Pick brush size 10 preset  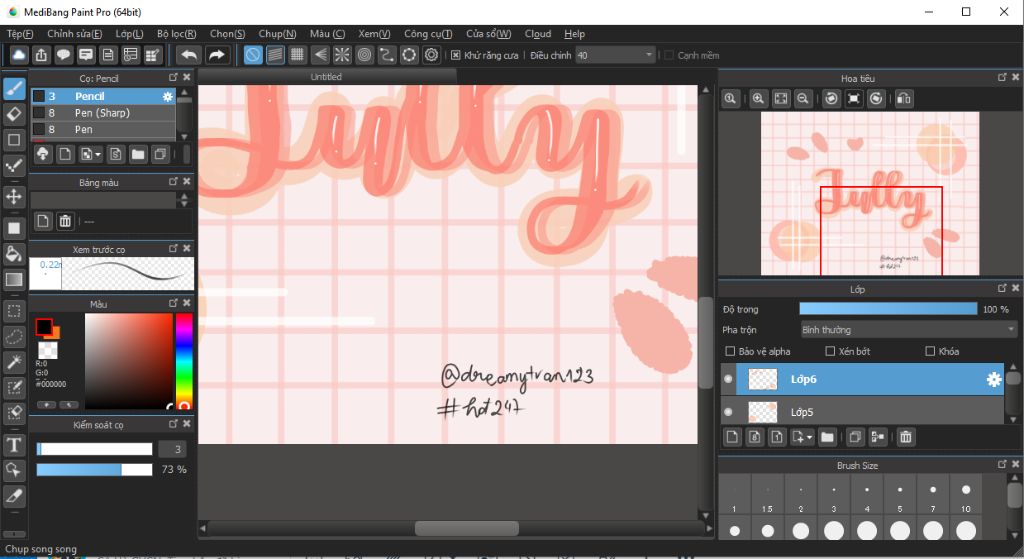pos(966,496)
